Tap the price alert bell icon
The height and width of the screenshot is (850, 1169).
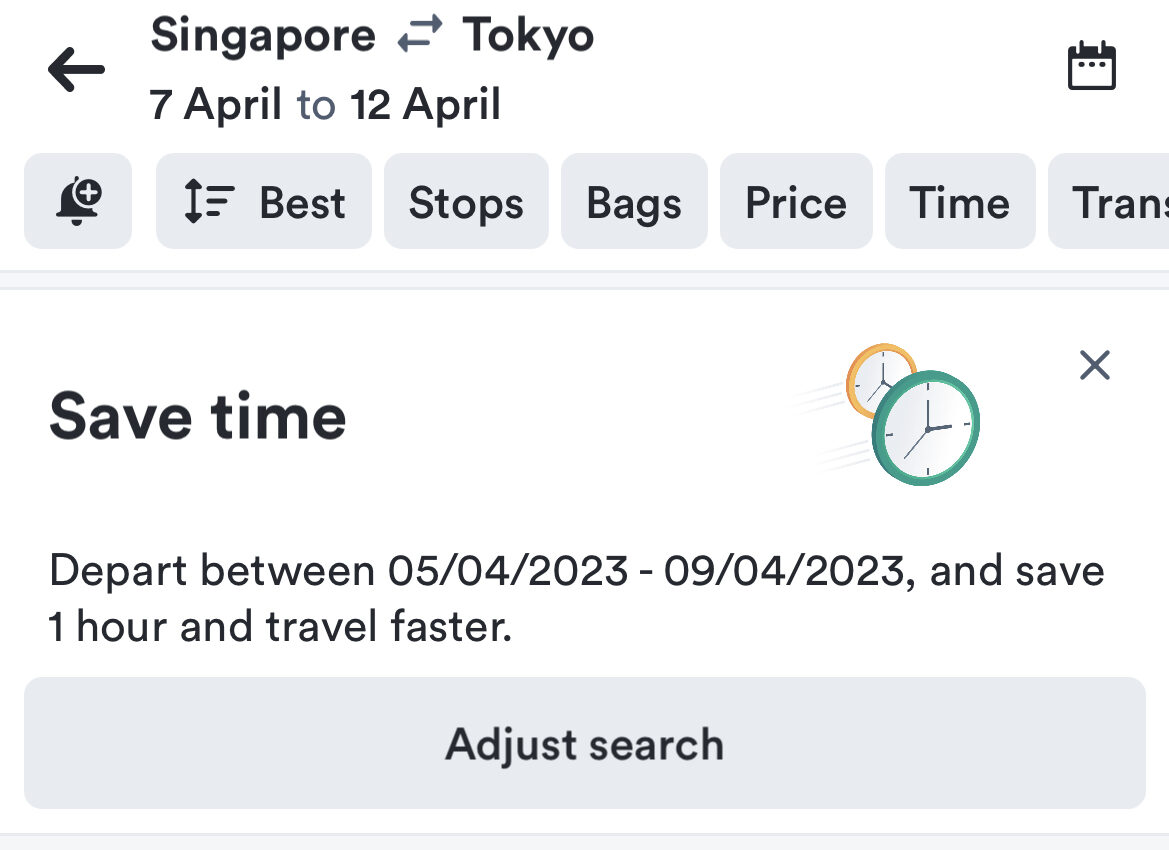click(78, 201)
